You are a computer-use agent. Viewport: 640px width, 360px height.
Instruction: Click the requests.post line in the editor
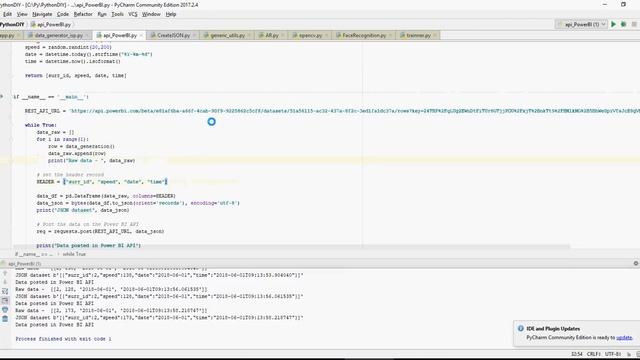[x=100, y=231]
